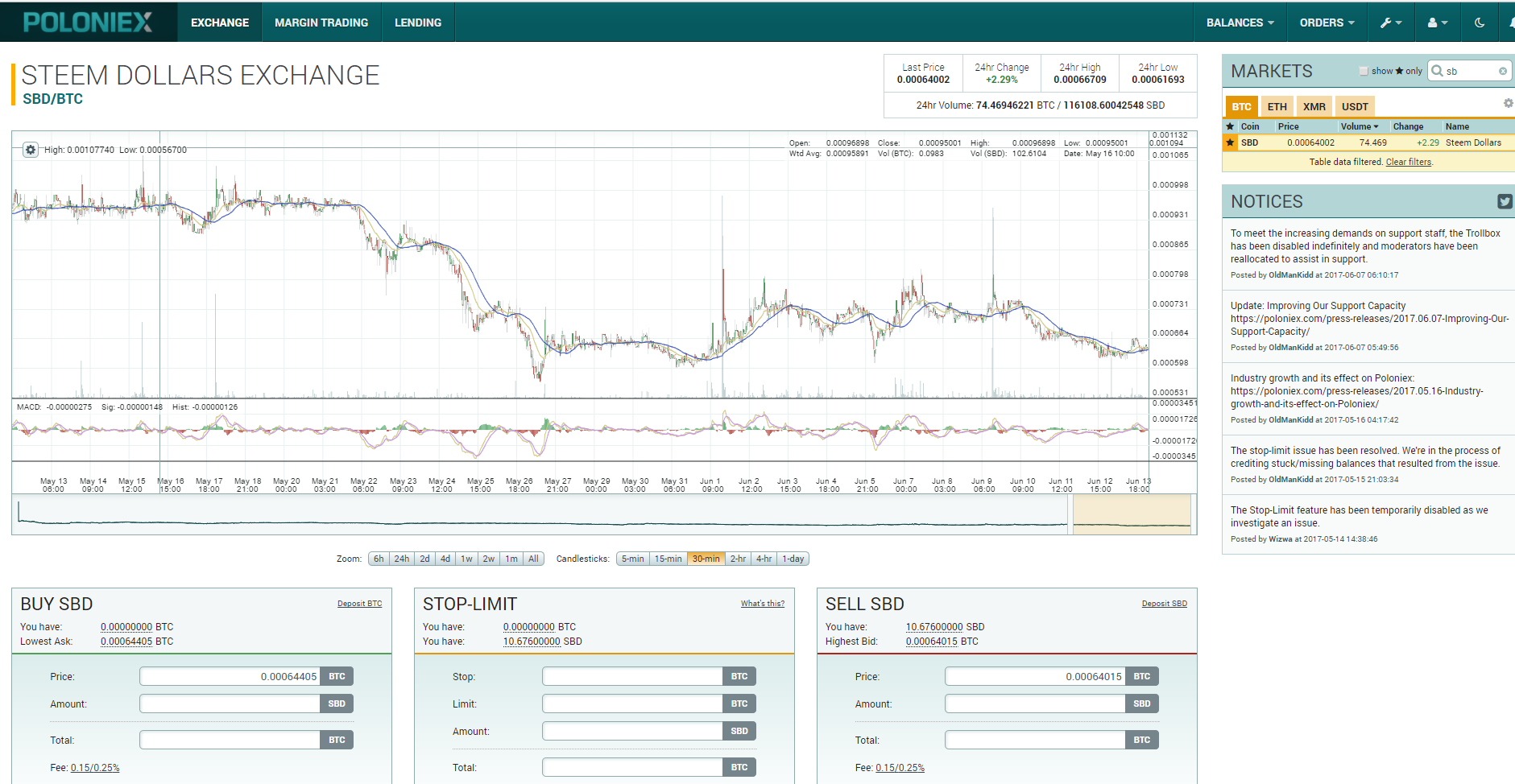This screenshot has height=784, width=1515.
Task: Select 15-min candlesticks
Action: [668, 559]
